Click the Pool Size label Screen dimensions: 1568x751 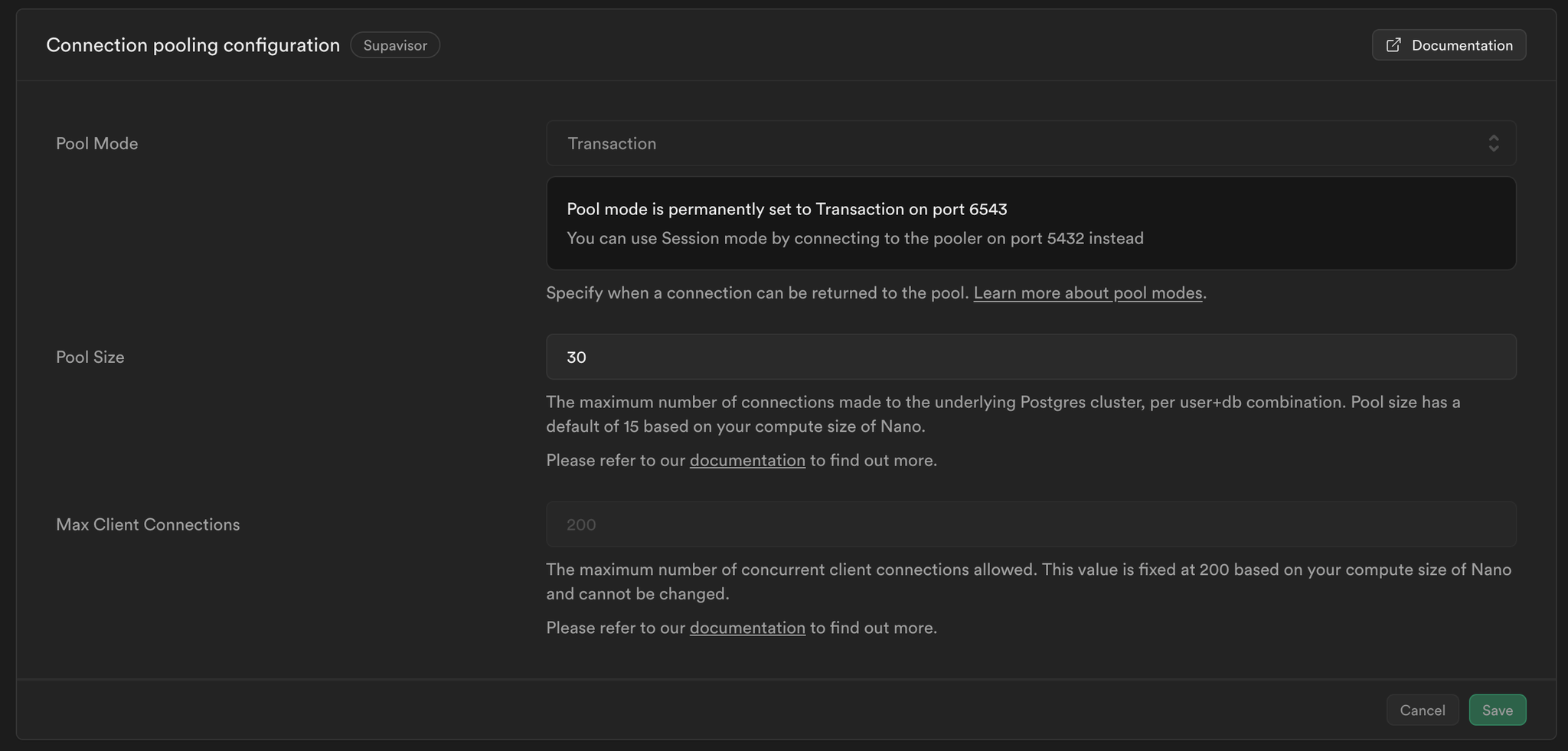tap(90, 357)
